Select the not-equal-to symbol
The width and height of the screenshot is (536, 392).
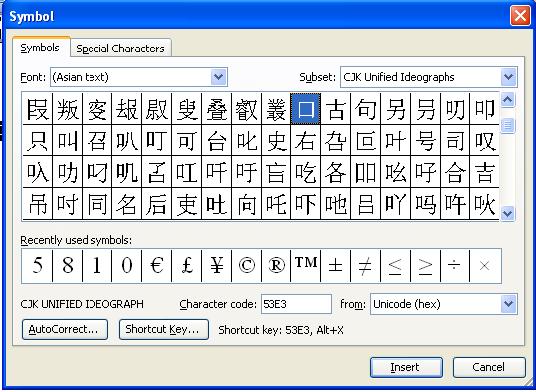click(x=365, y=266)
